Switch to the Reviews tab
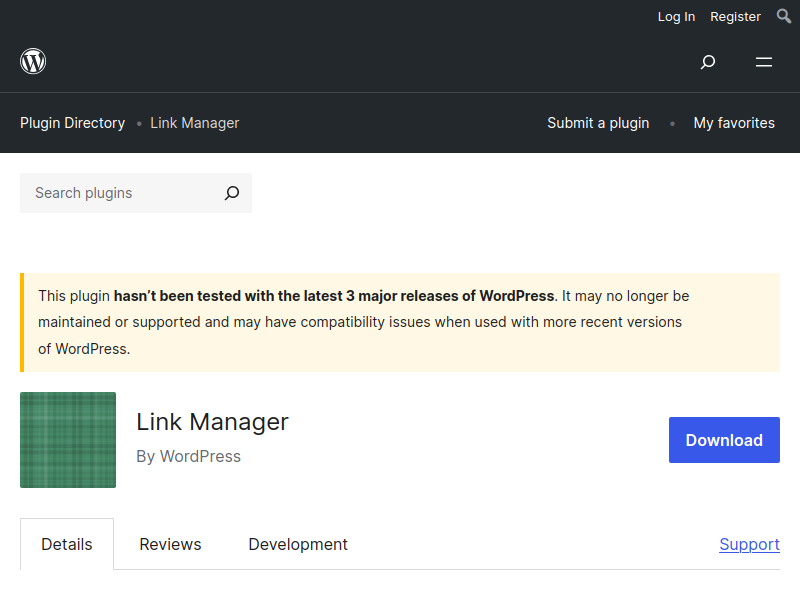Image resolution: width=800 pixels, height=600 pixels. (170, 544)
